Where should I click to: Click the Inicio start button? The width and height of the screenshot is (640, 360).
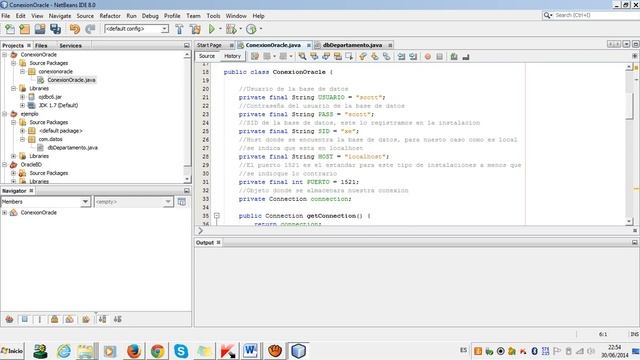pos(12,351)
